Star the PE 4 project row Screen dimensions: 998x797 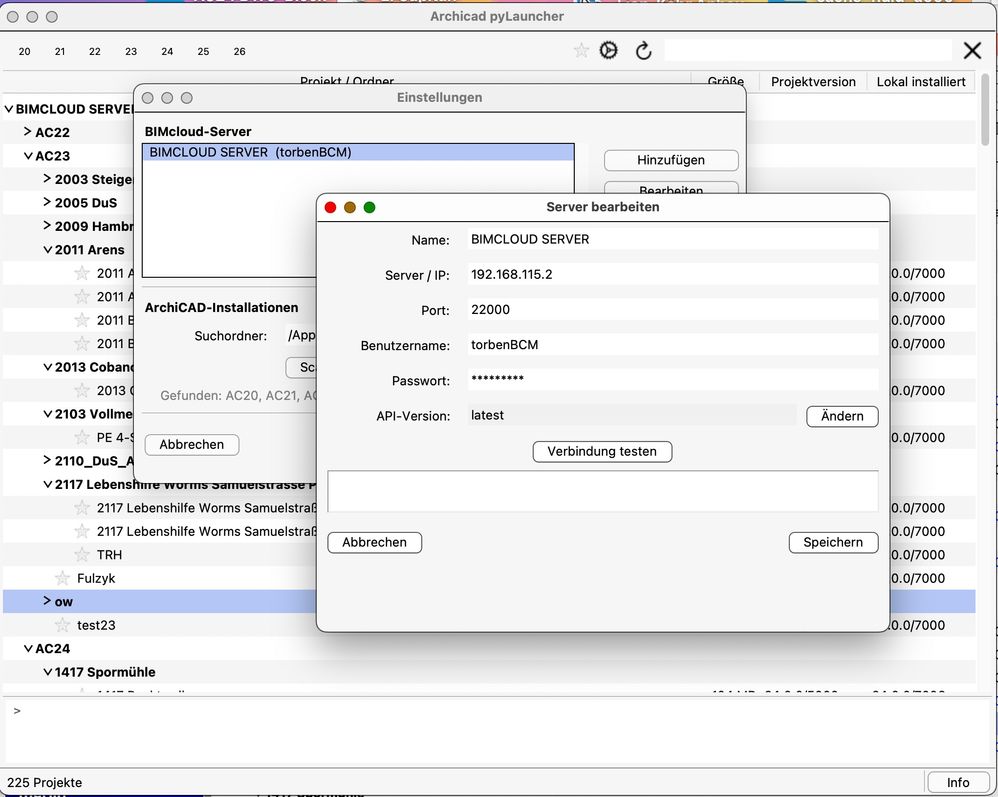point(81,437)
